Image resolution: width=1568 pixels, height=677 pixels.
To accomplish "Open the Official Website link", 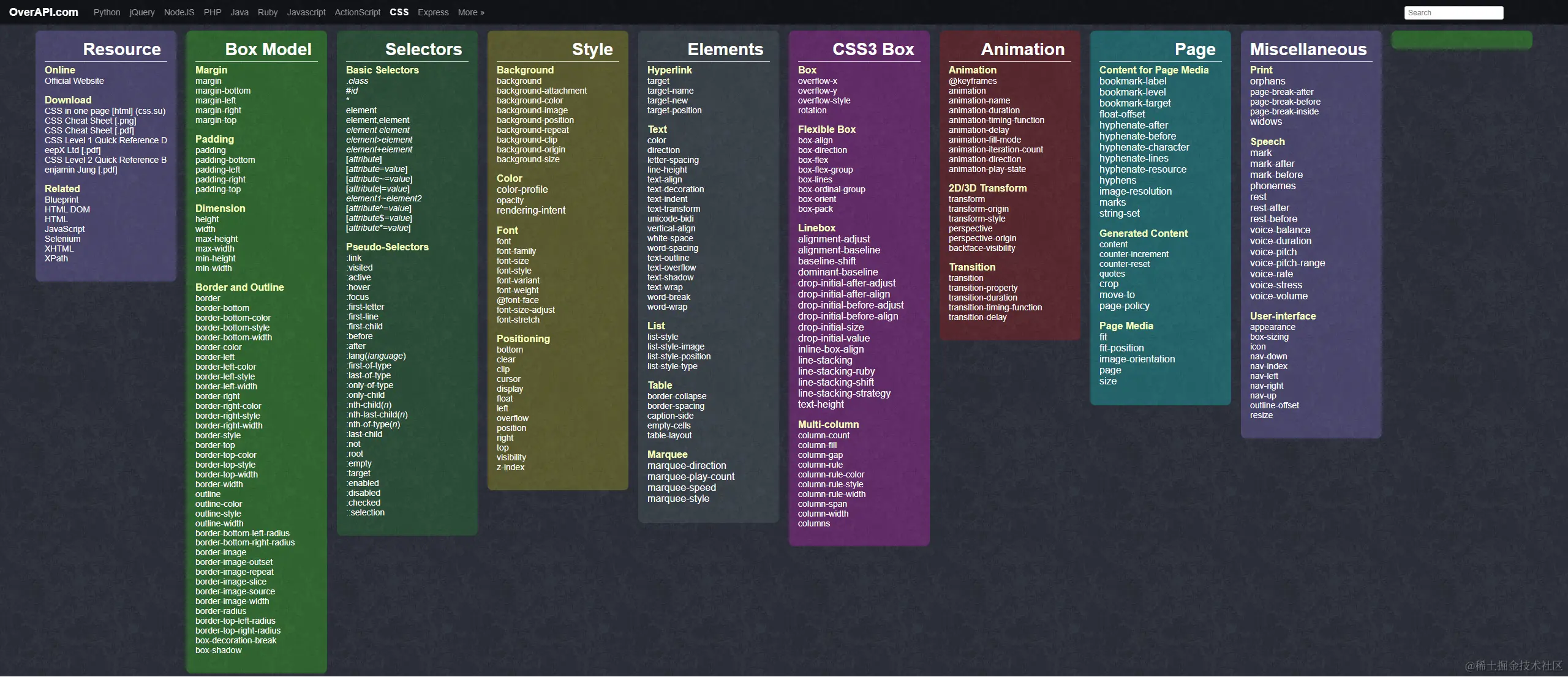I will pyautogui.click(x=73, y=80).
